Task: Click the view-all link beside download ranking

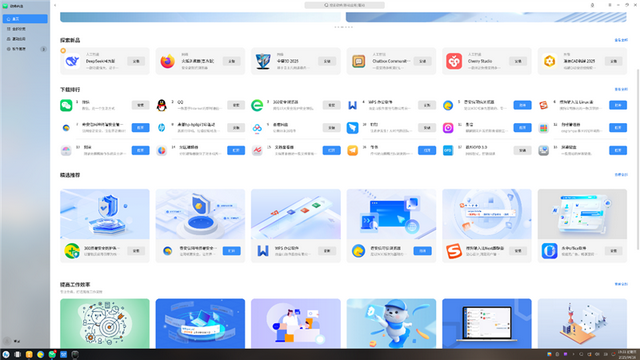Action: 621,89
